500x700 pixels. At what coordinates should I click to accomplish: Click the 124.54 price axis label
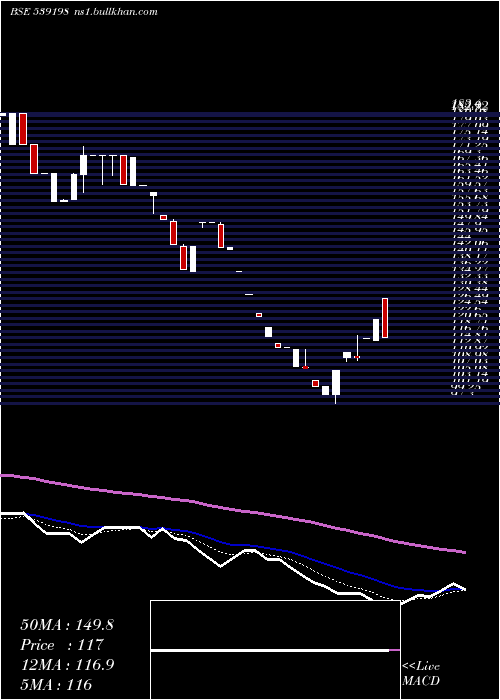(x=469, y=302)
